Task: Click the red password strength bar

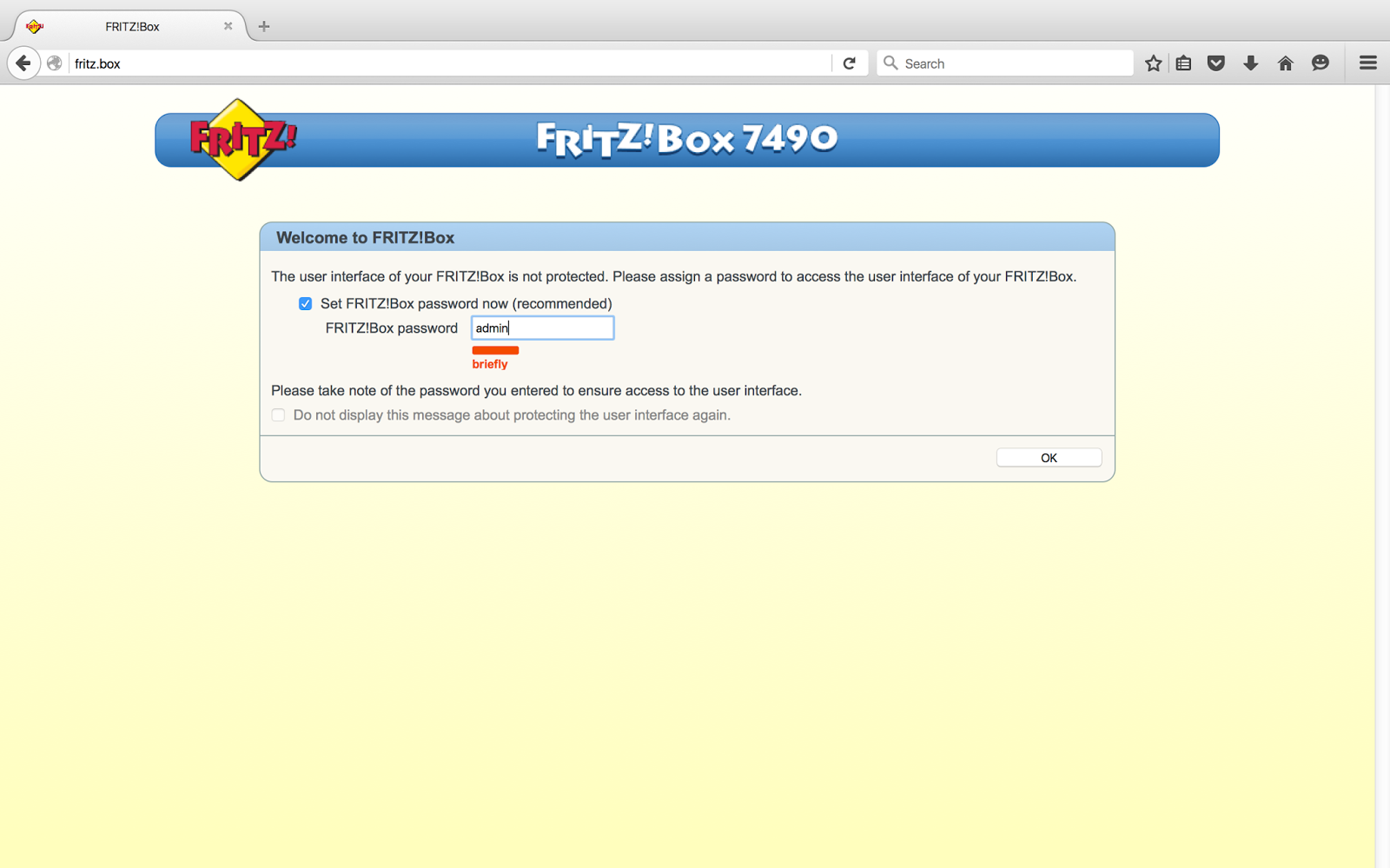Action: point(495,350)
